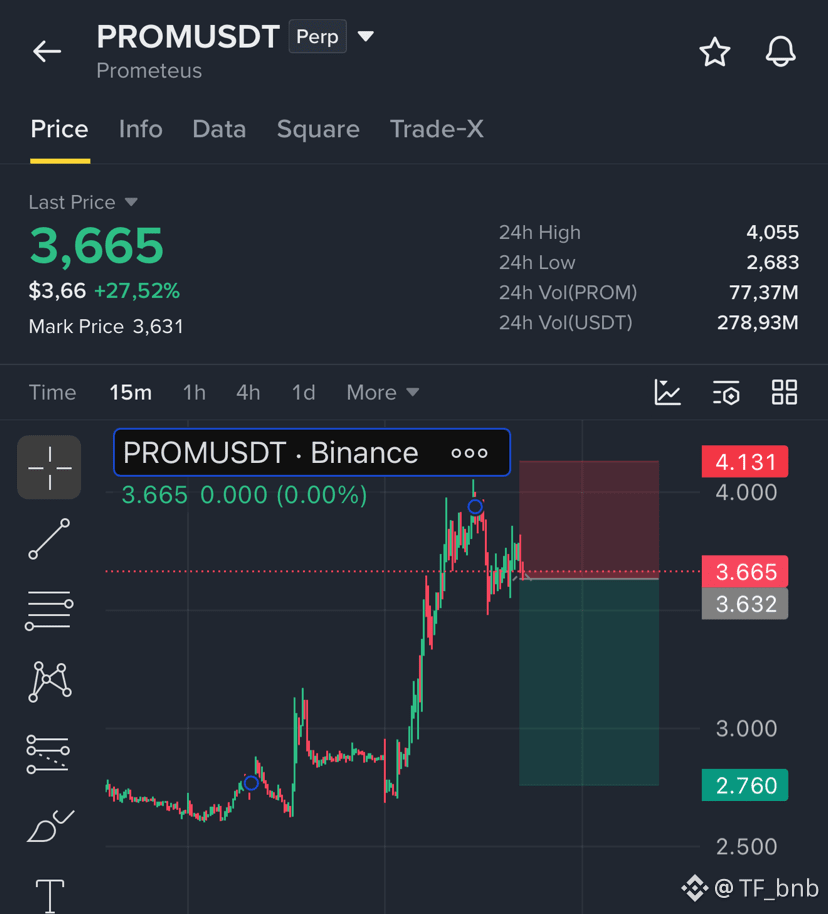The image size is (828, 914).
Task: Switch to the Info tab
Action: point(141,129)
